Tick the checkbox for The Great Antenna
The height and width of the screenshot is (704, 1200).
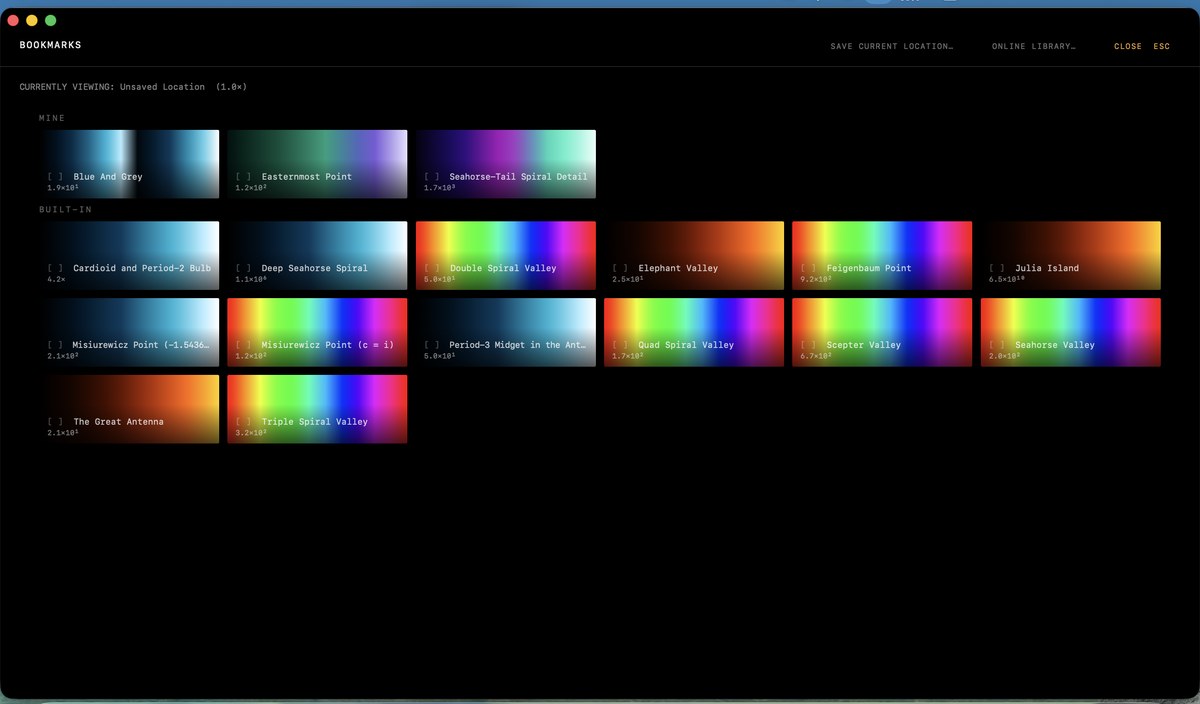point(55,422)
